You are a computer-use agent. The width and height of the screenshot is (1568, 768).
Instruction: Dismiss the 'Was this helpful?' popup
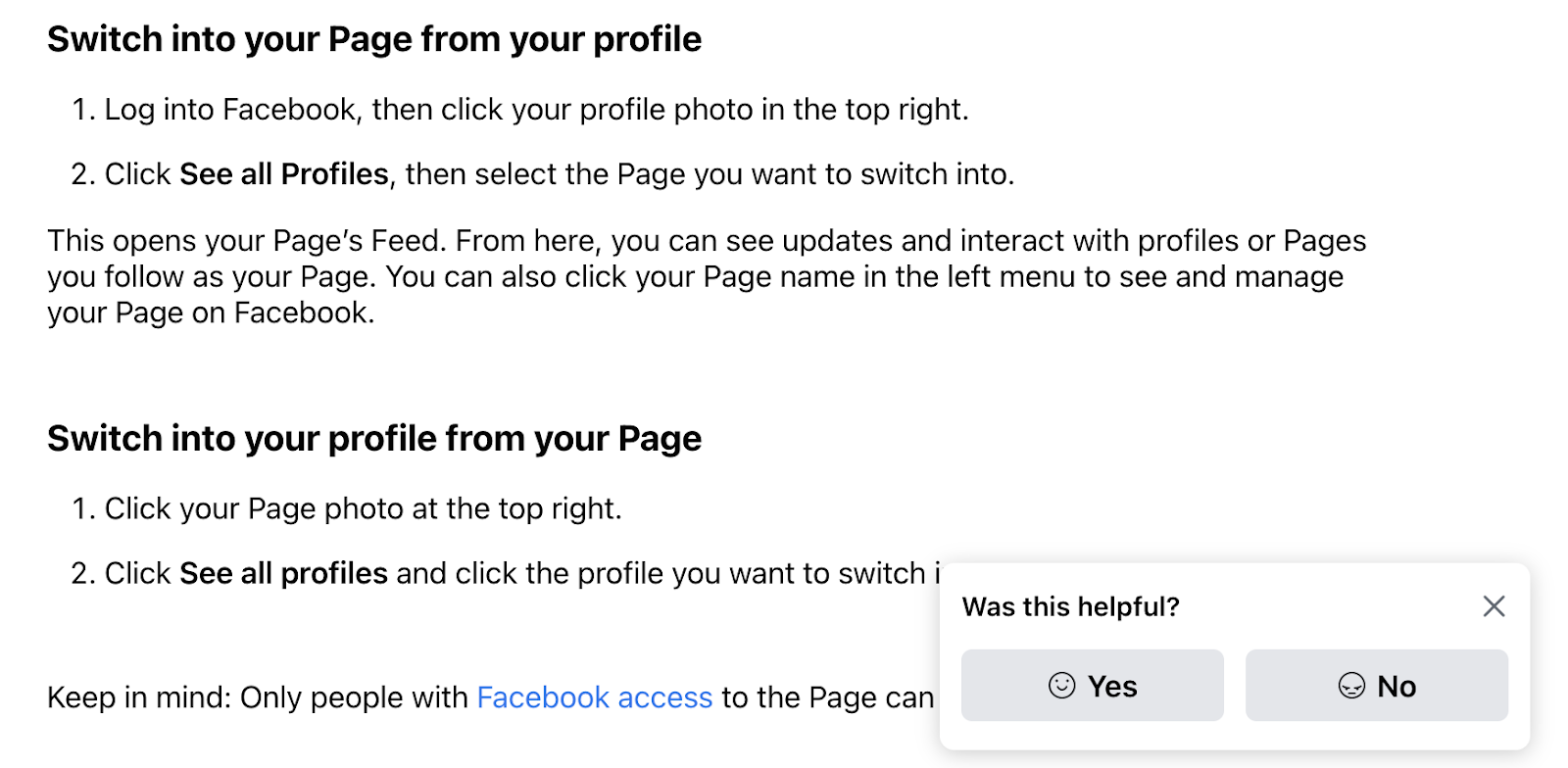click(x=1494, y=606)
